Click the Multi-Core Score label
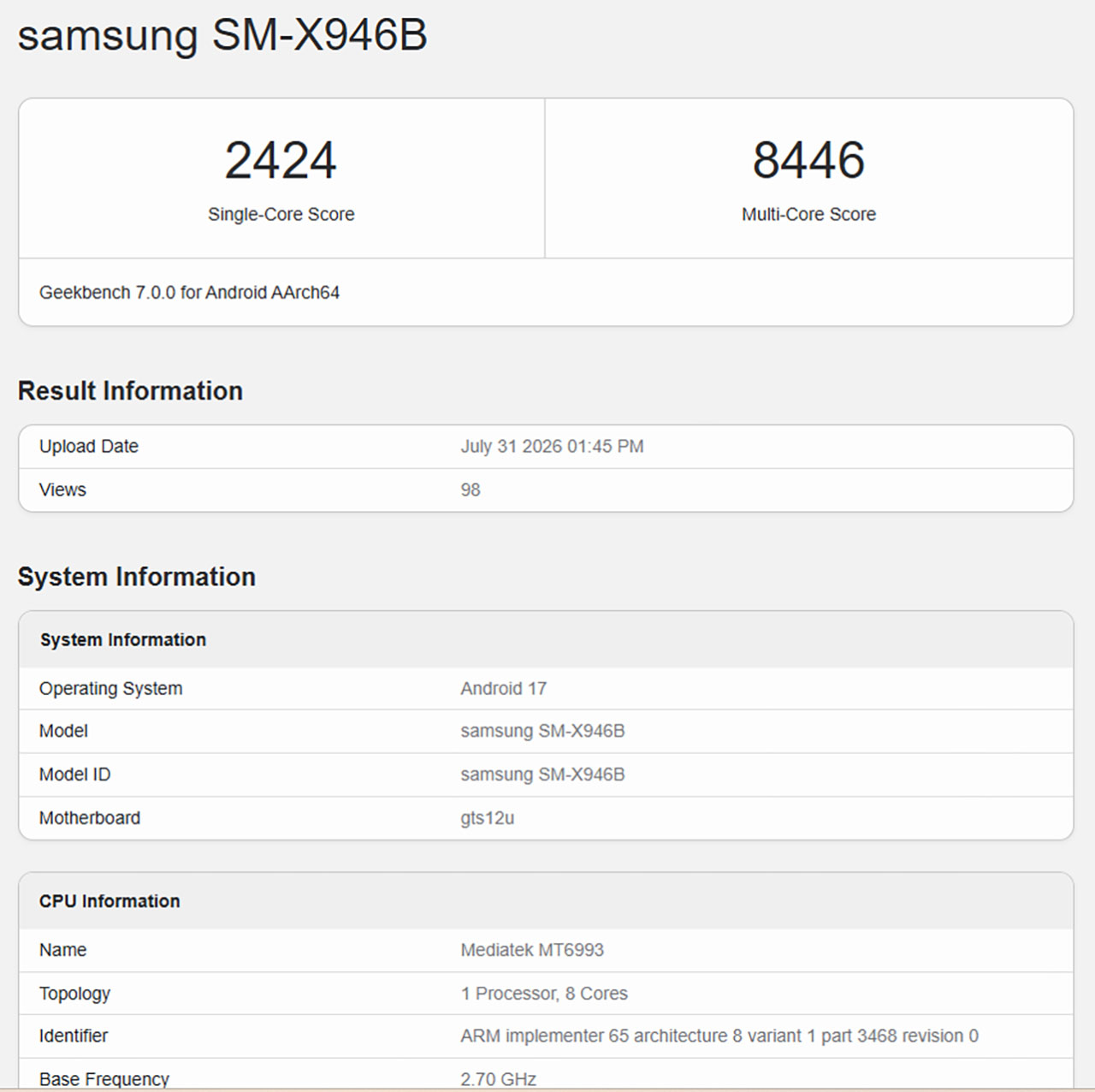1095x1092 pixels. pyautogui.click(x=808, y=214)
